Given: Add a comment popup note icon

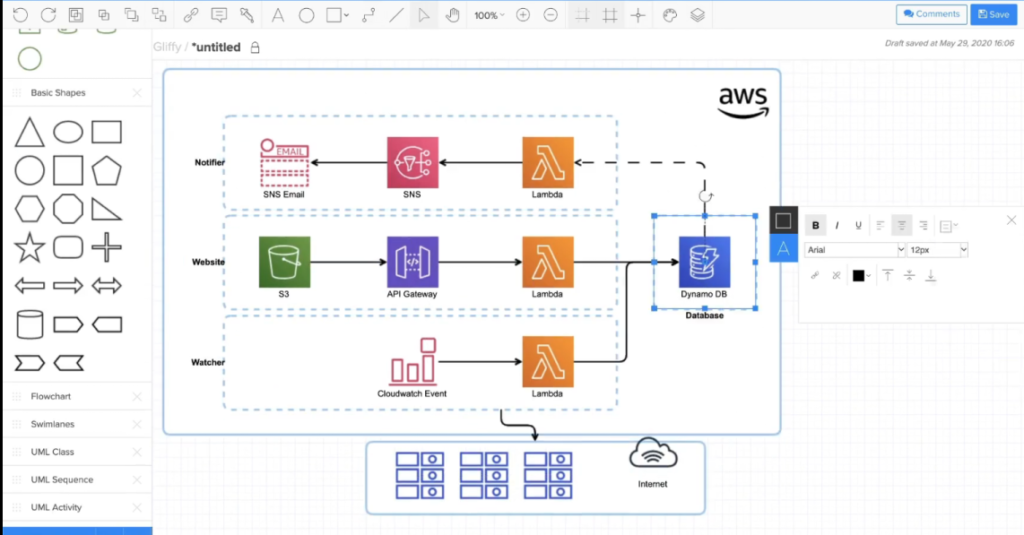Looking at the screenshot, I should 219,15.
